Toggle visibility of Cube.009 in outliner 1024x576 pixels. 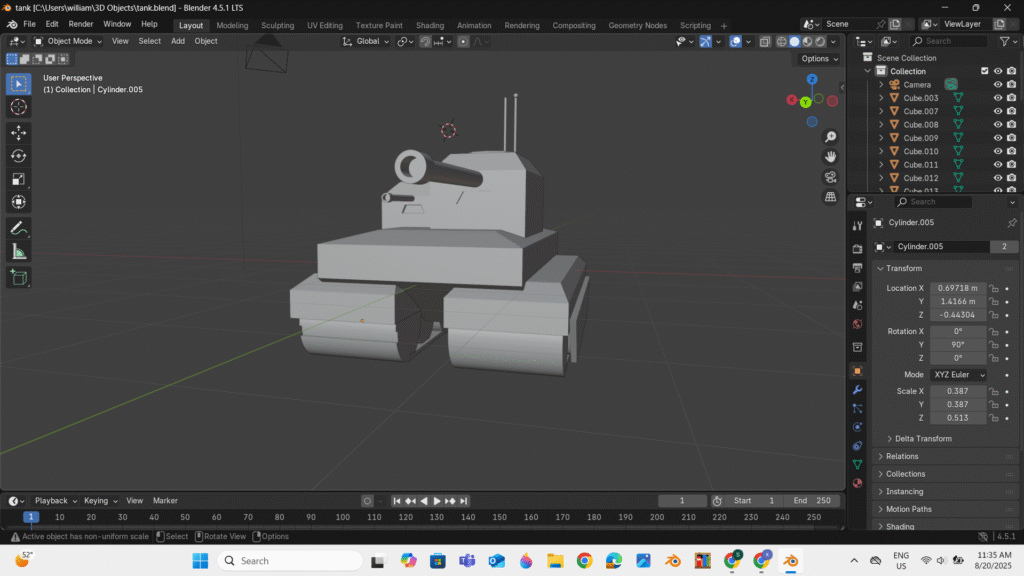(997, 138)
